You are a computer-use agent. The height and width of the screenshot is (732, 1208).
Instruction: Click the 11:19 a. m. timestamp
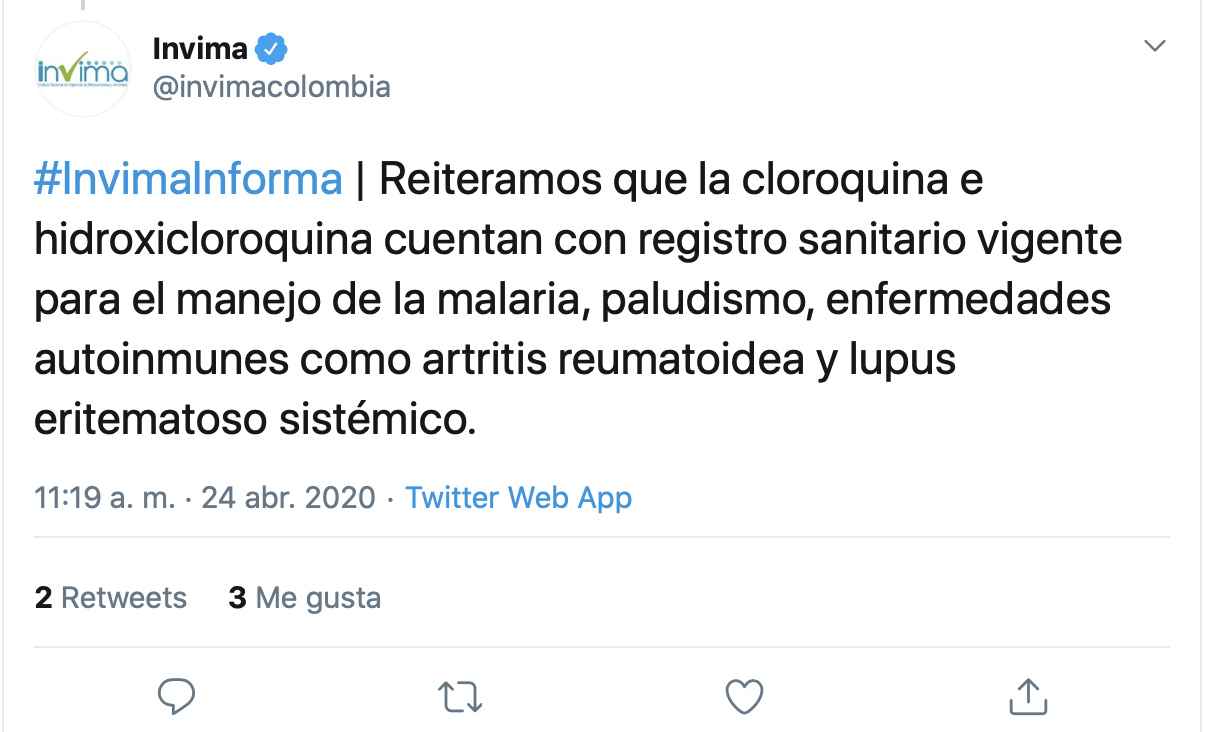[104, 497]
